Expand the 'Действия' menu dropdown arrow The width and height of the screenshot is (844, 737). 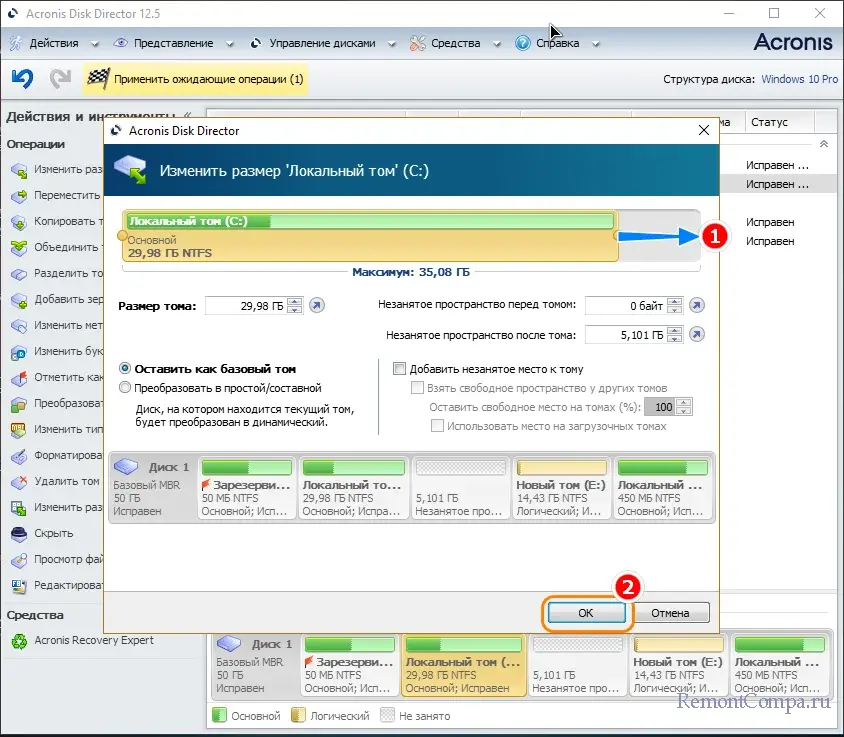tap(95, 44)
